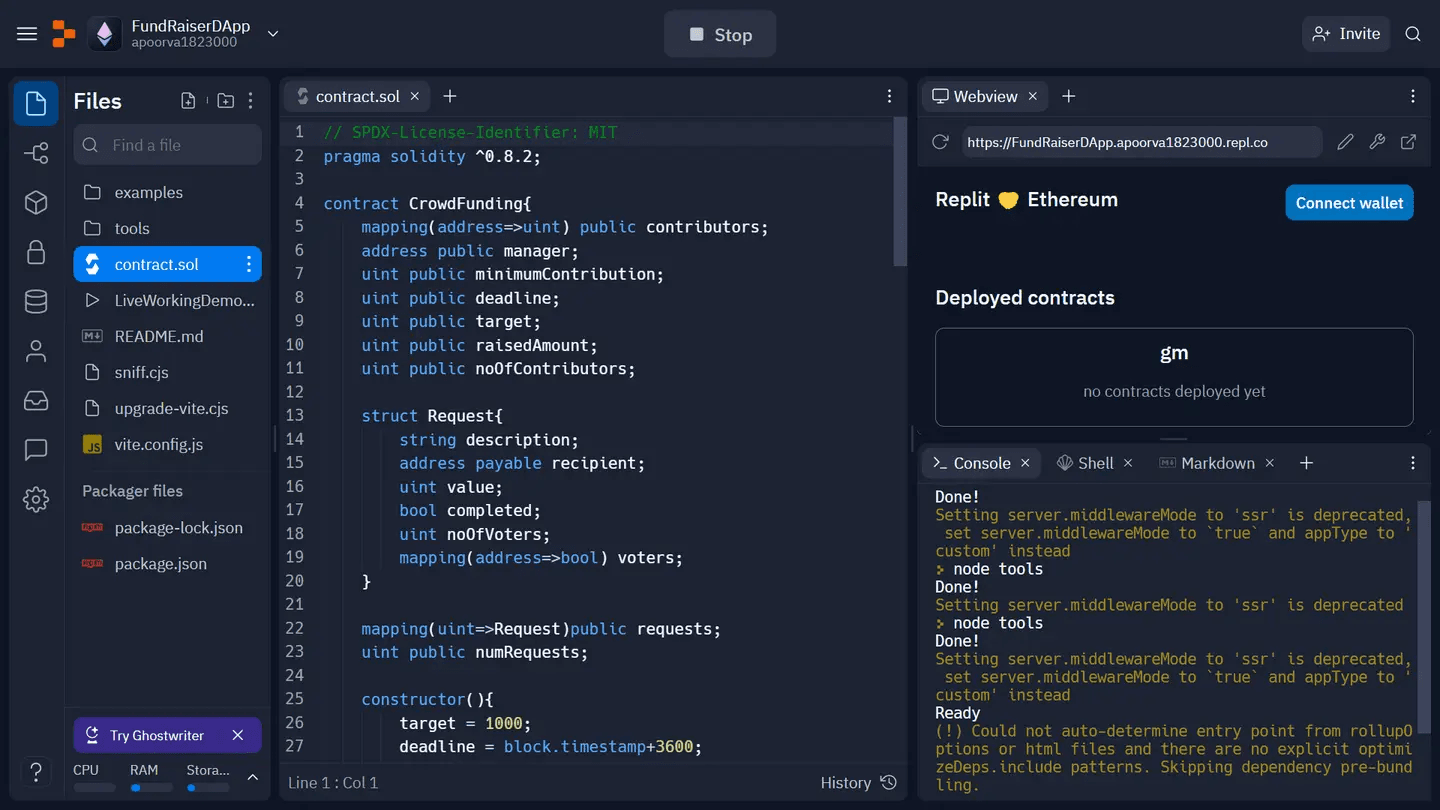Screen dimensions: 1440x810
Task: Click the Webview URL address field
Action: click(x=1141, y=142)
